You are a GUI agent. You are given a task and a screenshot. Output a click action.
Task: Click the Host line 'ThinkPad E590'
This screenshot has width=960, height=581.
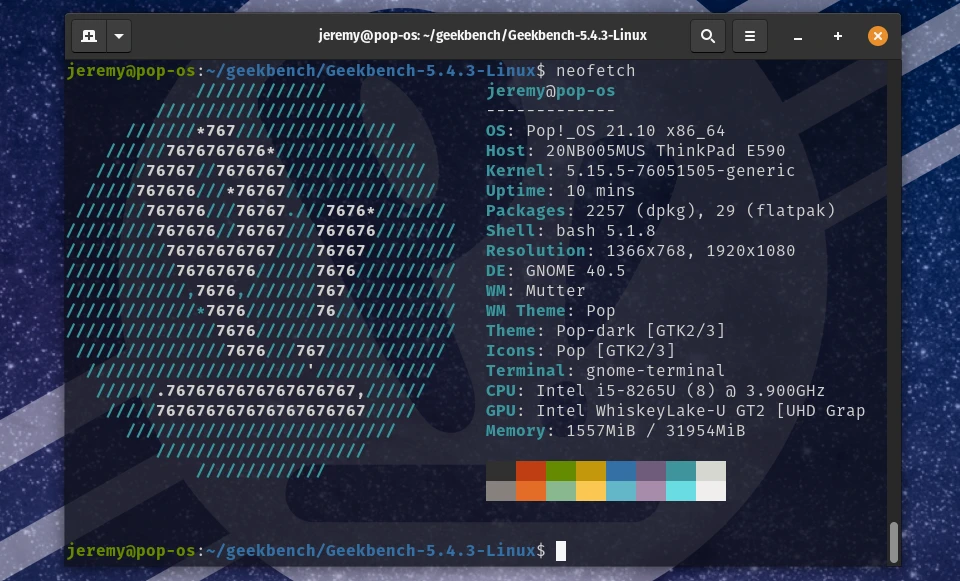(720, 151)
